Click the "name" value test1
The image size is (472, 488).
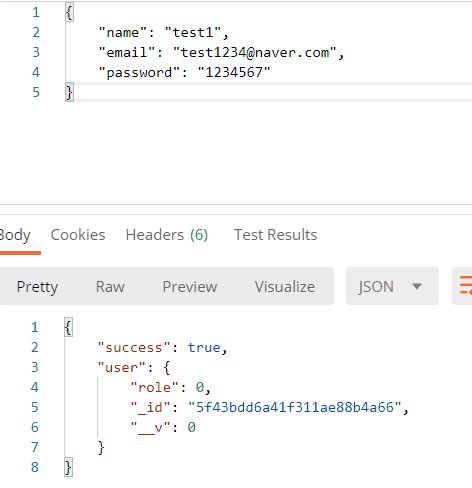point(193,32)
